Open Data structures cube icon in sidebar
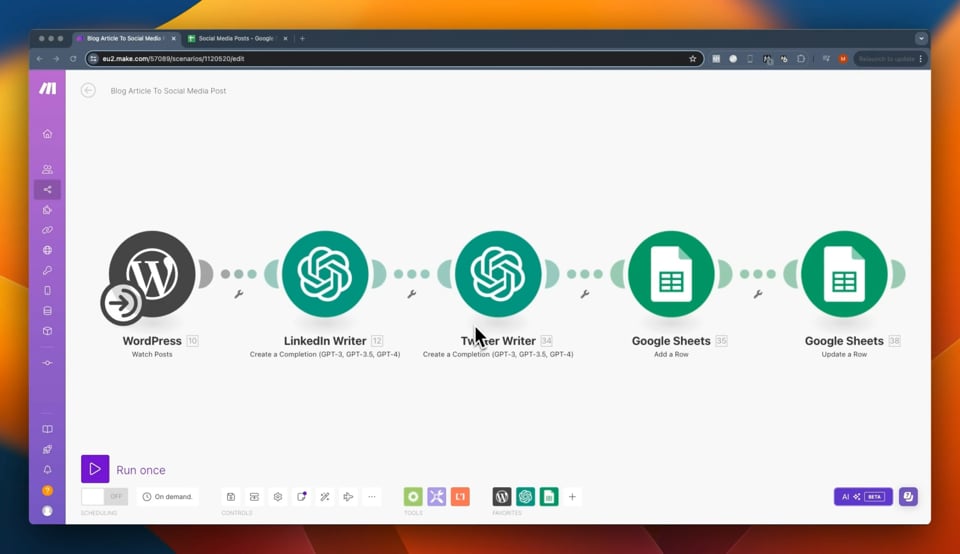The image size is (960, 554). click(x=47, y=331)
